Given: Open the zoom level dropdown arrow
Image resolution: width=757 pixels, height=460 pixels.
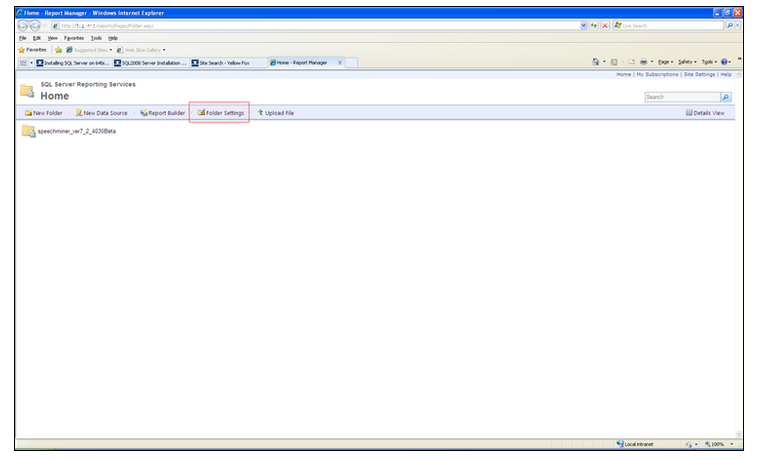Looking at the screenshot, I should click(x=731, y=444).
